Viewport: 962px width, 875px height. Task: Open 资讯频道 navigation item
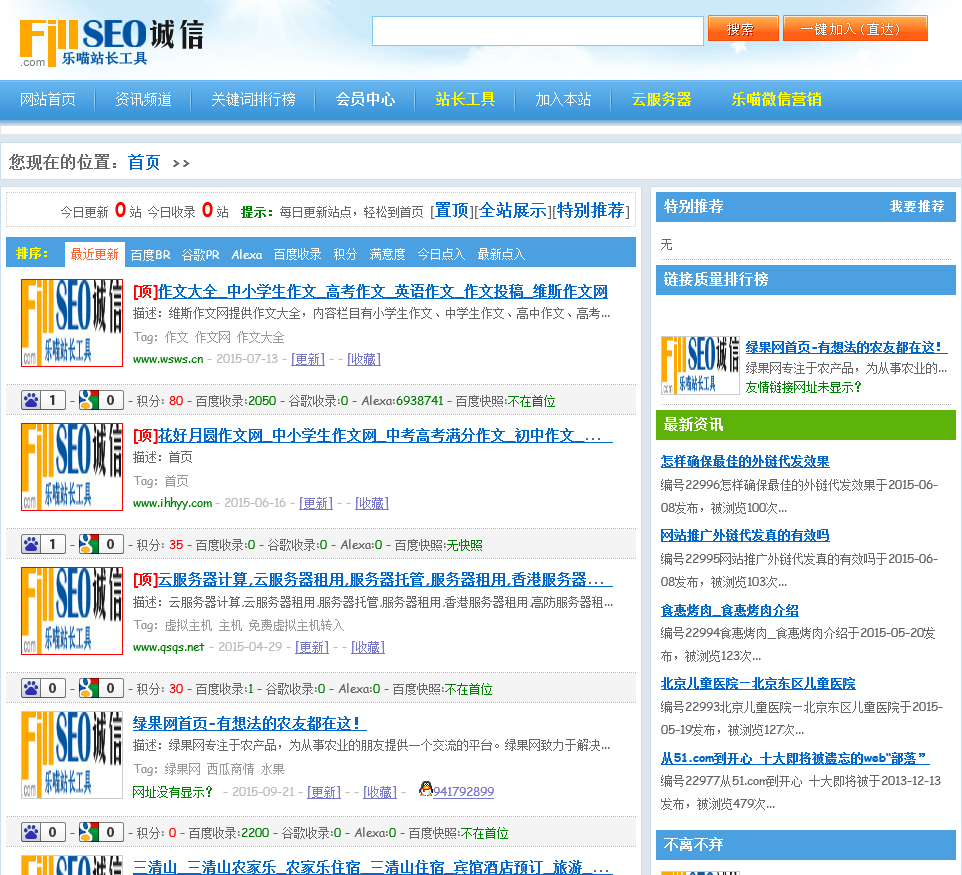click(144, 99)
